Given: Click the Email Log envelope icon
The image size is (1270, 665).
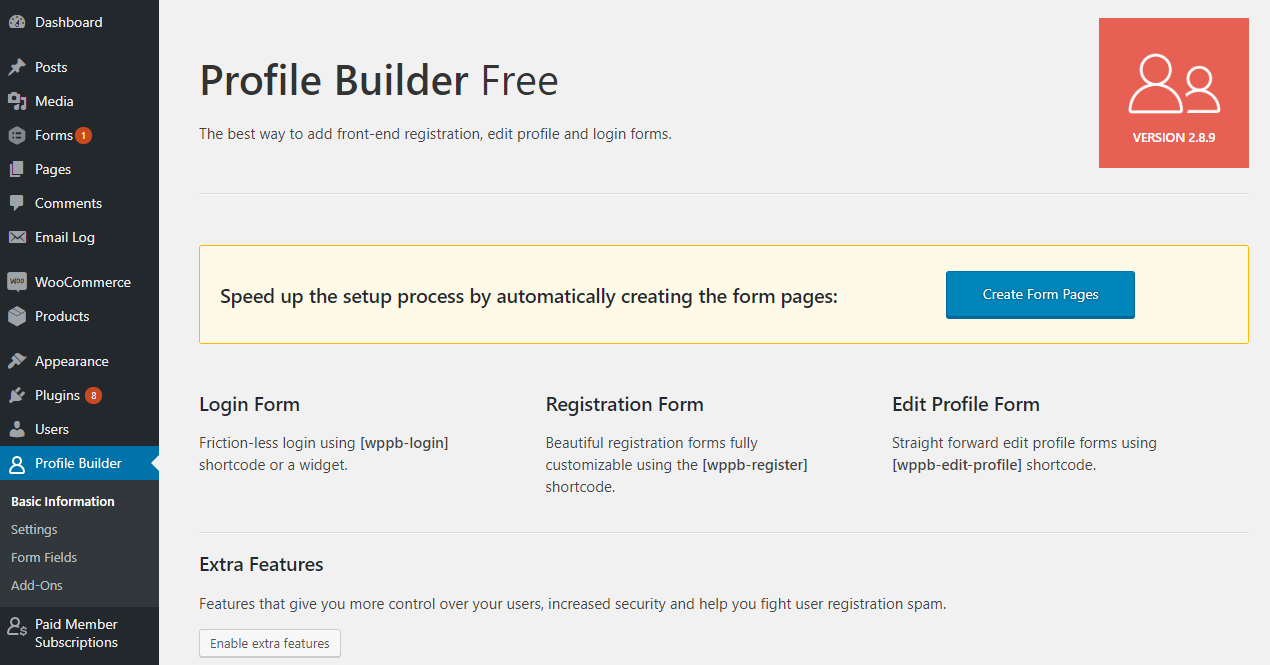Looking at the screenshot, I should [17, 237].
